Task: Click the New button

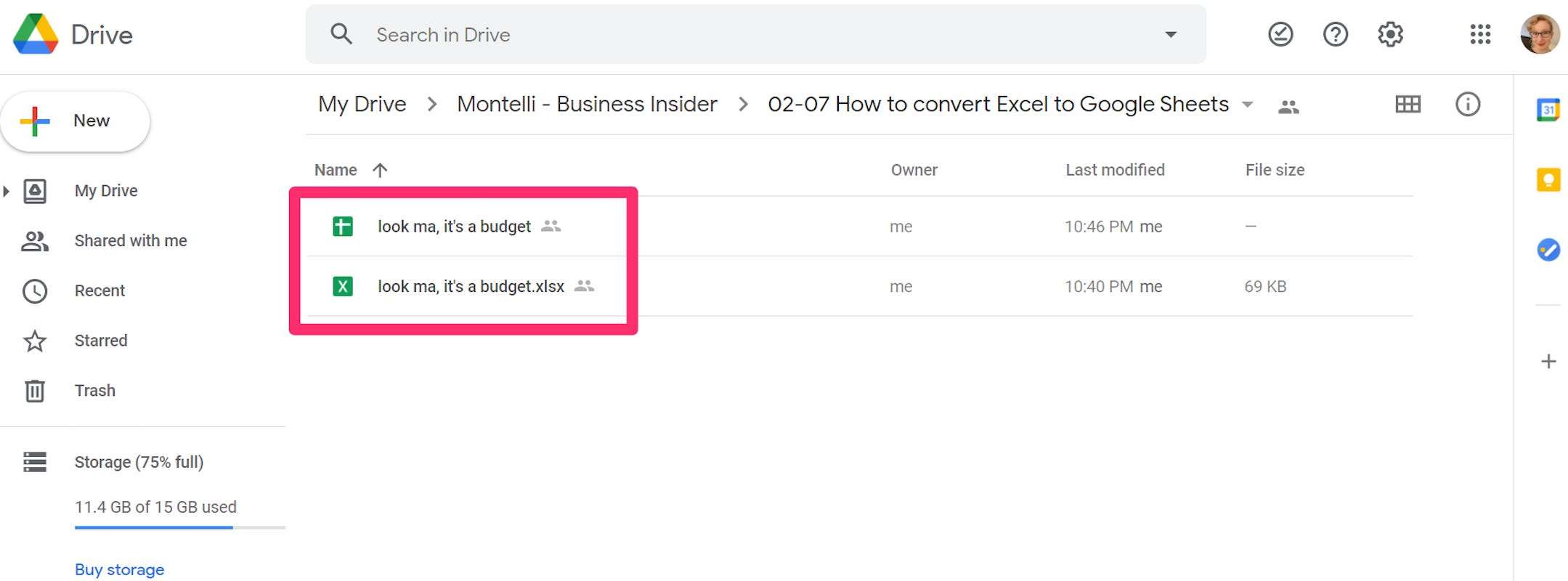Action: (x=76, y=121)
